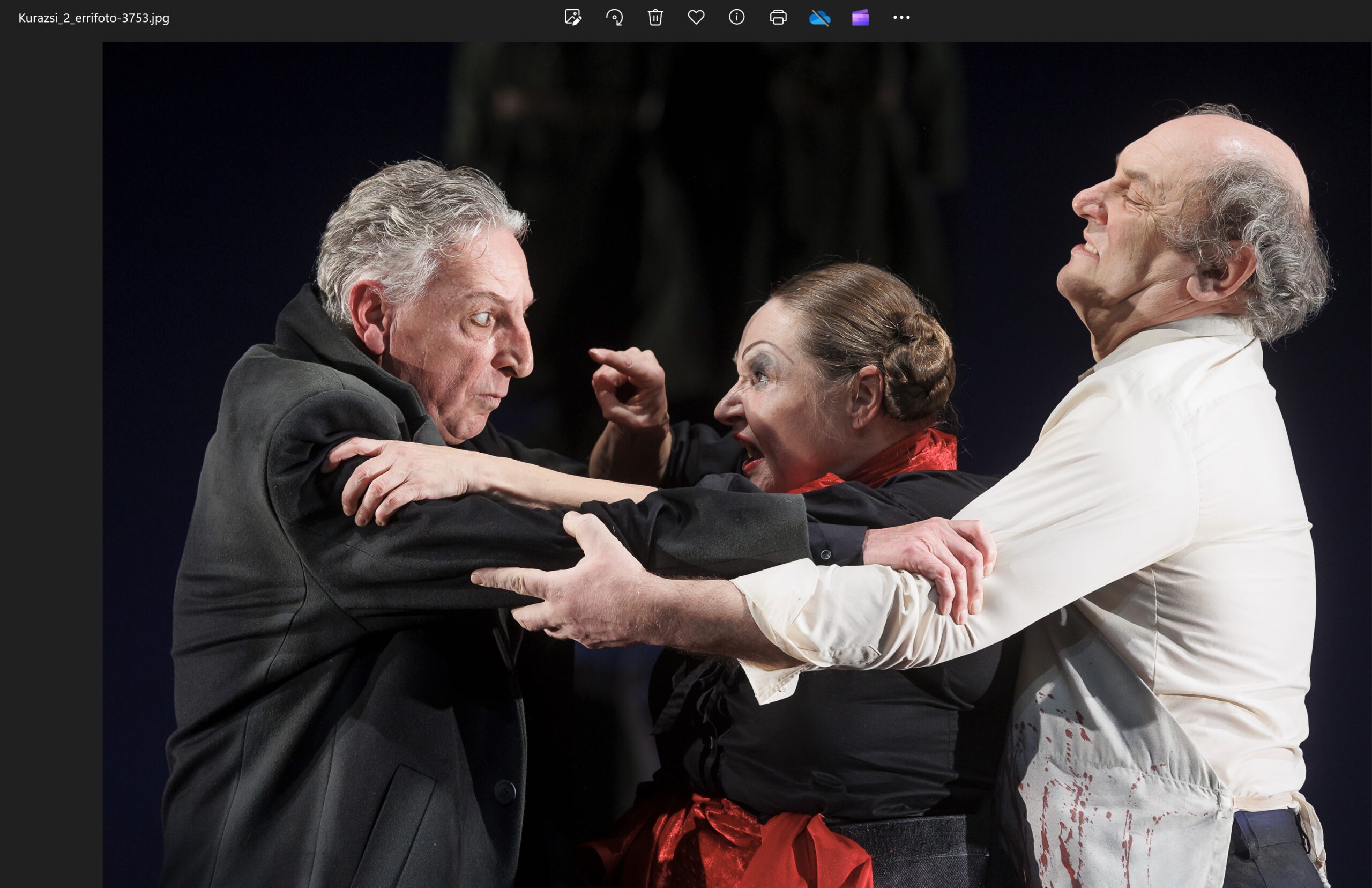The height and width of the screenshot is (888, 1372).
Task: Rotate the photo with the rotate icon
Action: click(614, 17)
